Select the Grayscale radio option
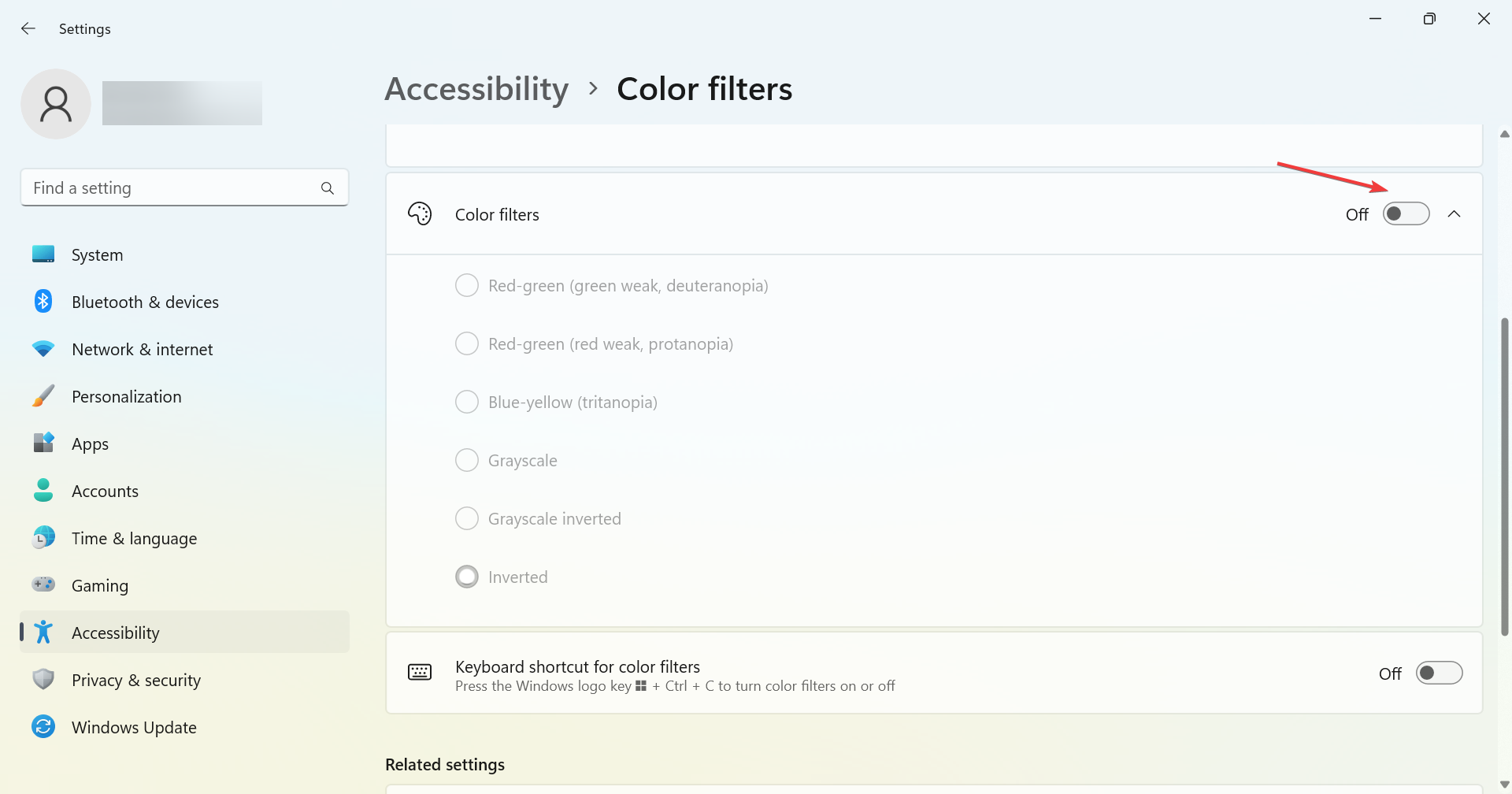 click(467, 460)
